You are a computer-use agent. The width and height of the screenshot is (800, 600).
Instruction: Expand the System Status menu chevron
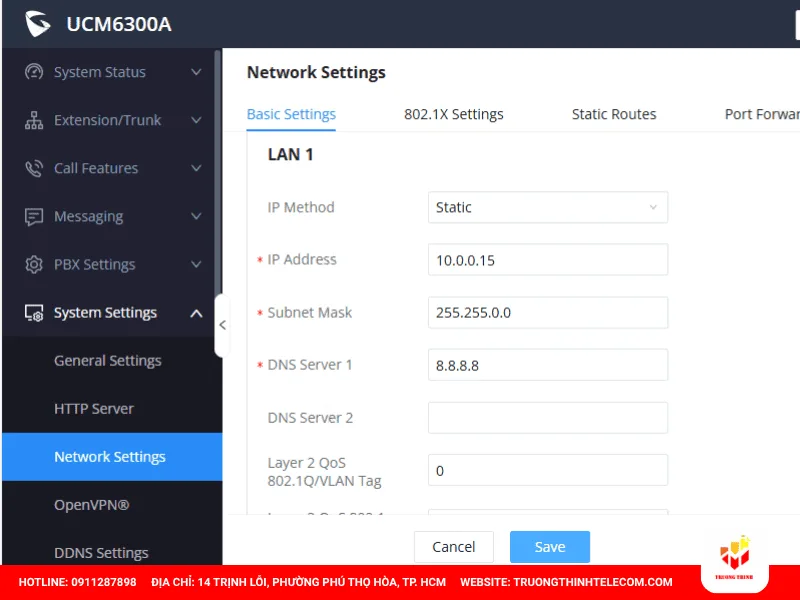point(196,72)
